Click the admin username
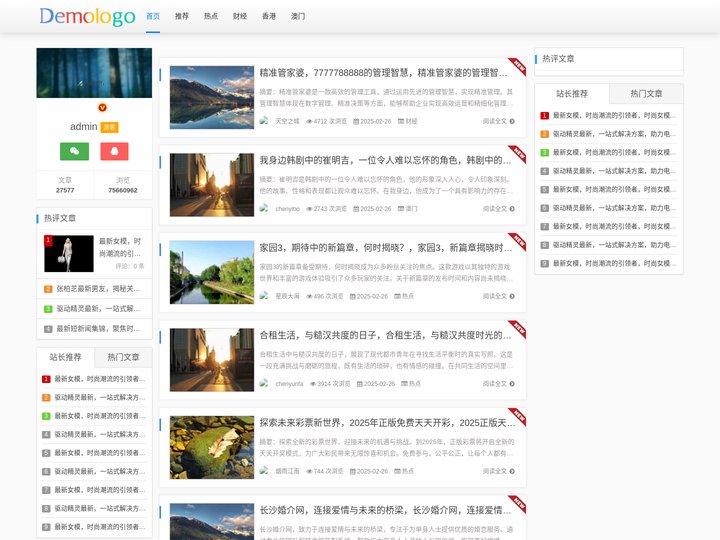The image size is (720, 540). pyautogui.click(x=84, y=127)
